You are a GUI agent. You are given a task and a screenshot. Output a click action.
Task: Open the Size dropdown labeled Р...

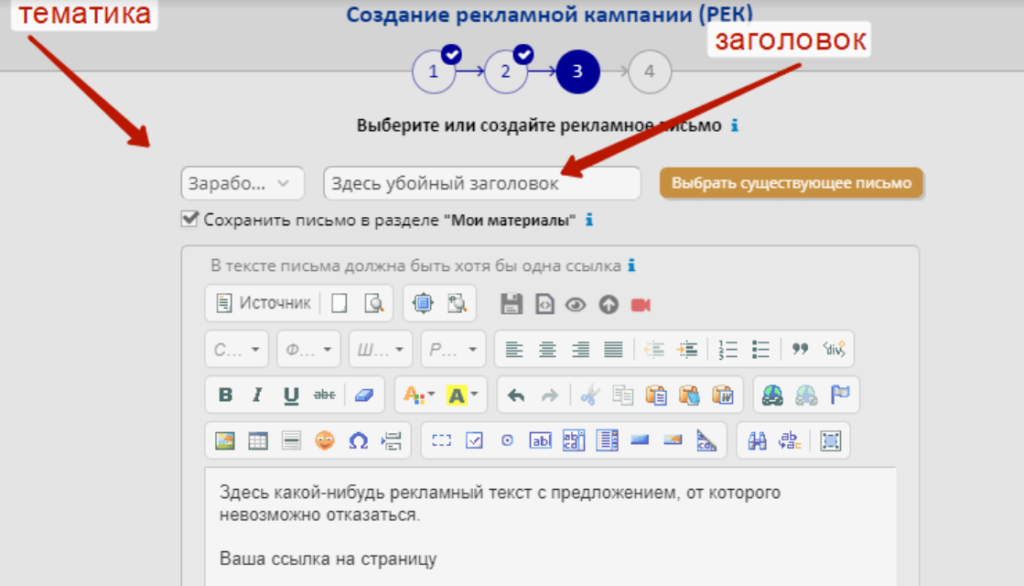452,350
